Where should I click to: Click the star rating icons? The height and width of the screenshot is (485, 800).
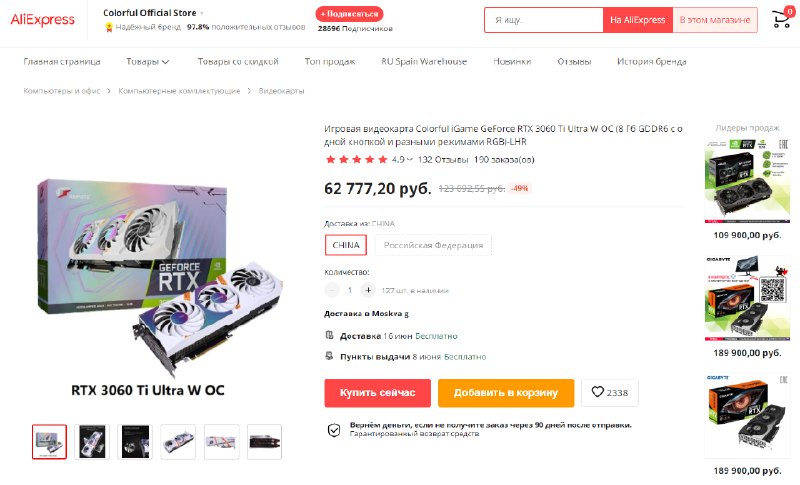356,160
